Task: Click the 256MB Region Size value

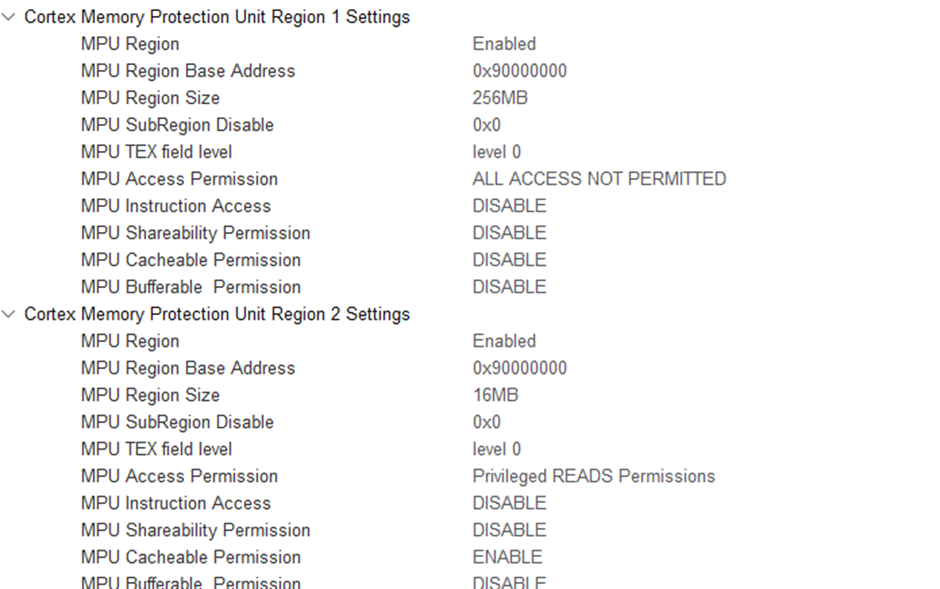Action: (x=500, y=98)
